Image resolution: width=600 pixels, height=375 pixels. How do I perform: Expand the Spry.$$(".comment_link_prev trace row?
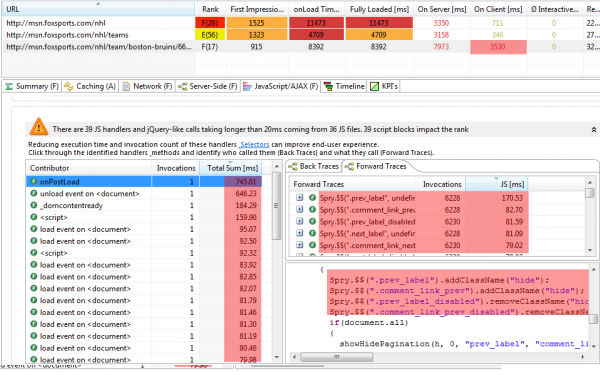(x=300, y=210)
